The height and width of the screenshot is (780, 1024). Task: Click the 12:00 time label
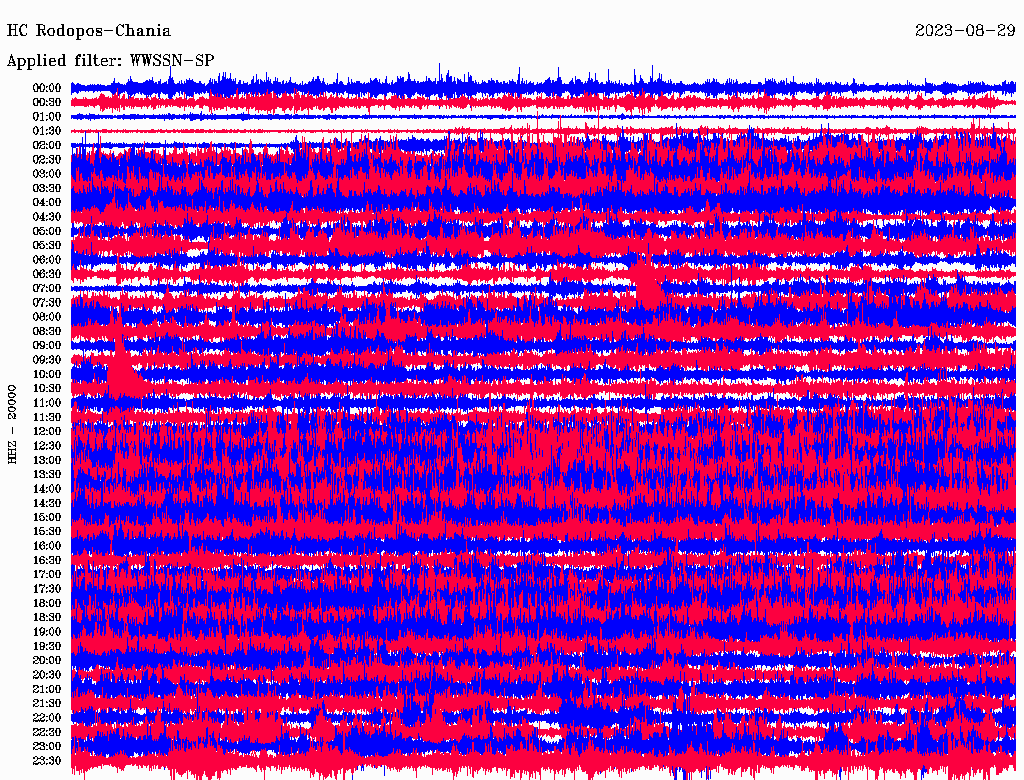click(x=47, y=431)
